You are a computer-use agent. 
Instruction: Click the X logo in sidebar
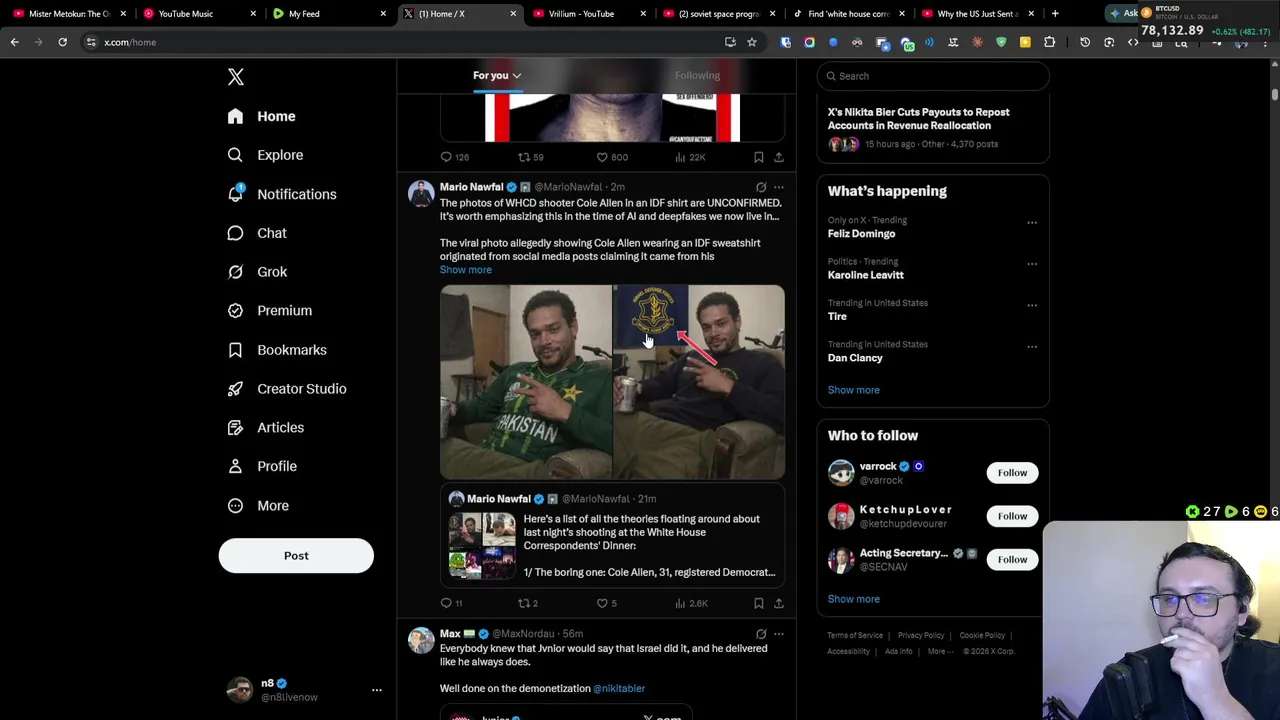click(x=236, y=77)
